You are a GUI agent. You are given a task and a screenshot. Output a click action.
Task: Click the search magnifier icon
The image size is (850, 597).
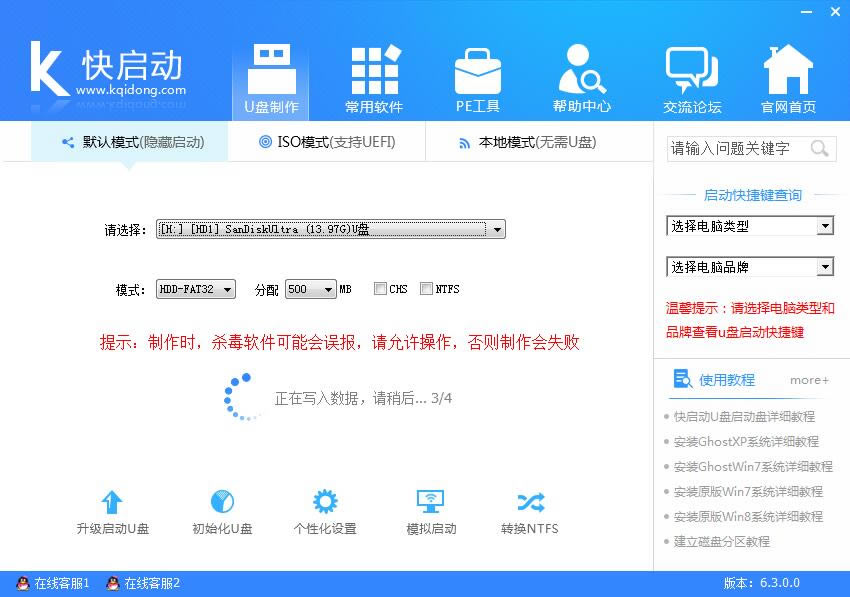point(820,148)
